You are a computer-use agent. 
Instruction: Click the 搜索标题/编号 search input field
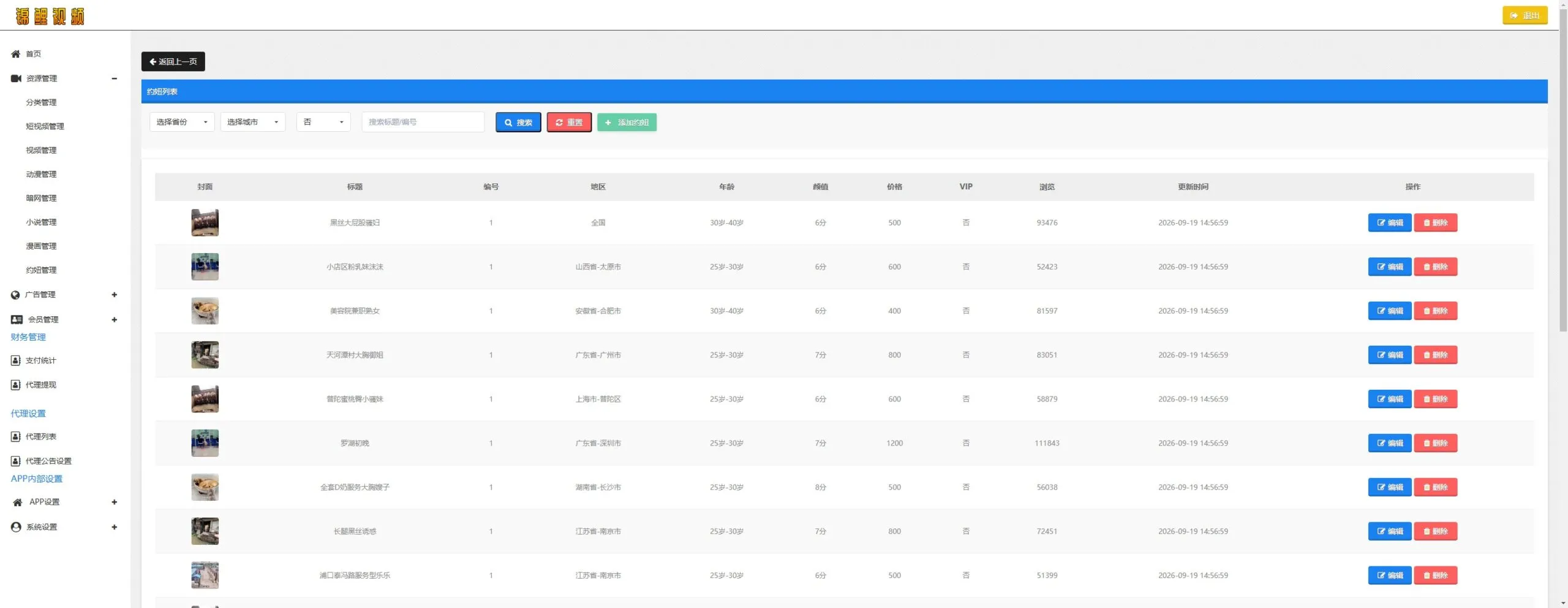click(x=423, y=122)
